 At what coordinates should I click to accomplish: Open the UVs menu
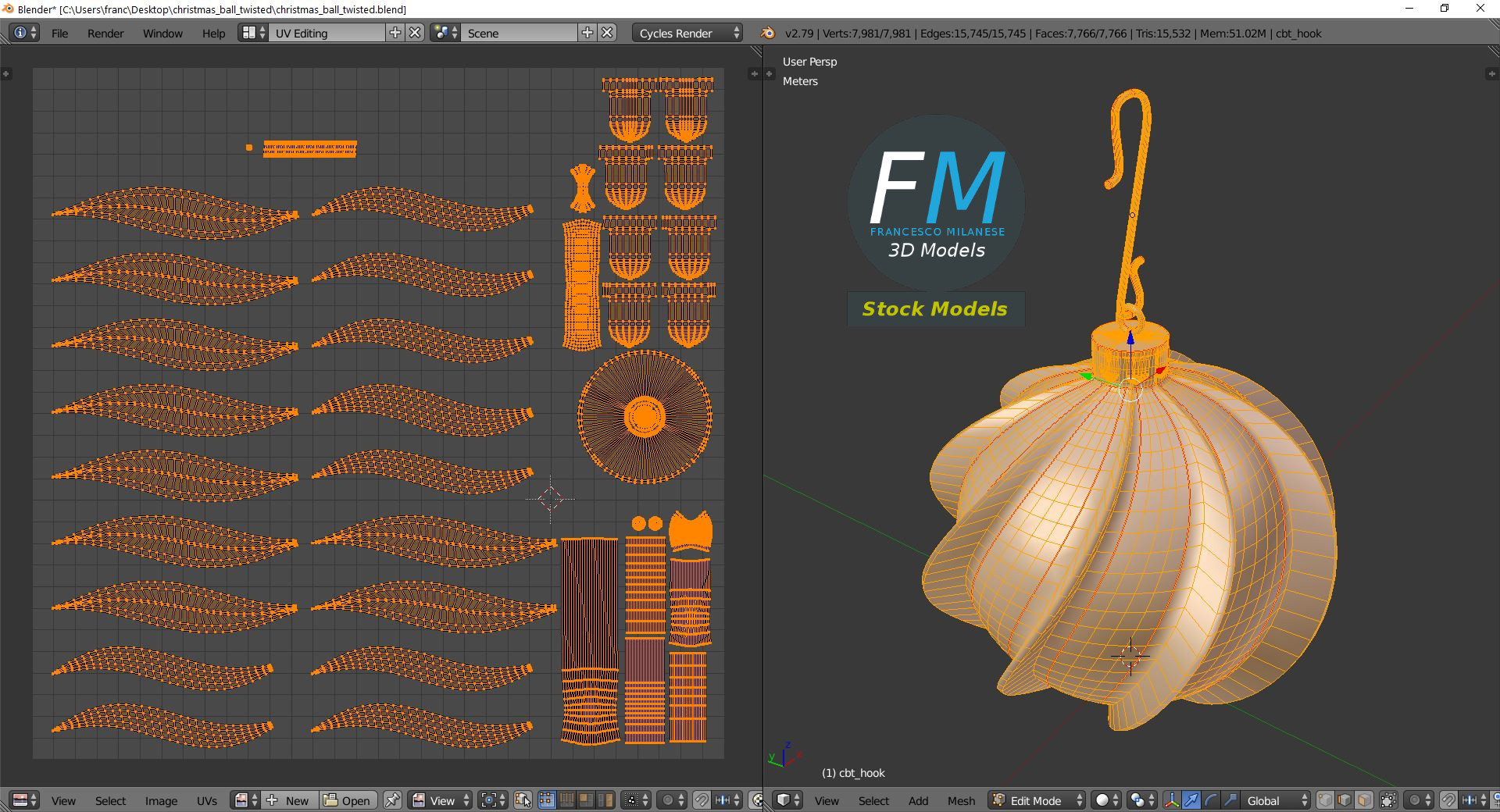point(207,800)
